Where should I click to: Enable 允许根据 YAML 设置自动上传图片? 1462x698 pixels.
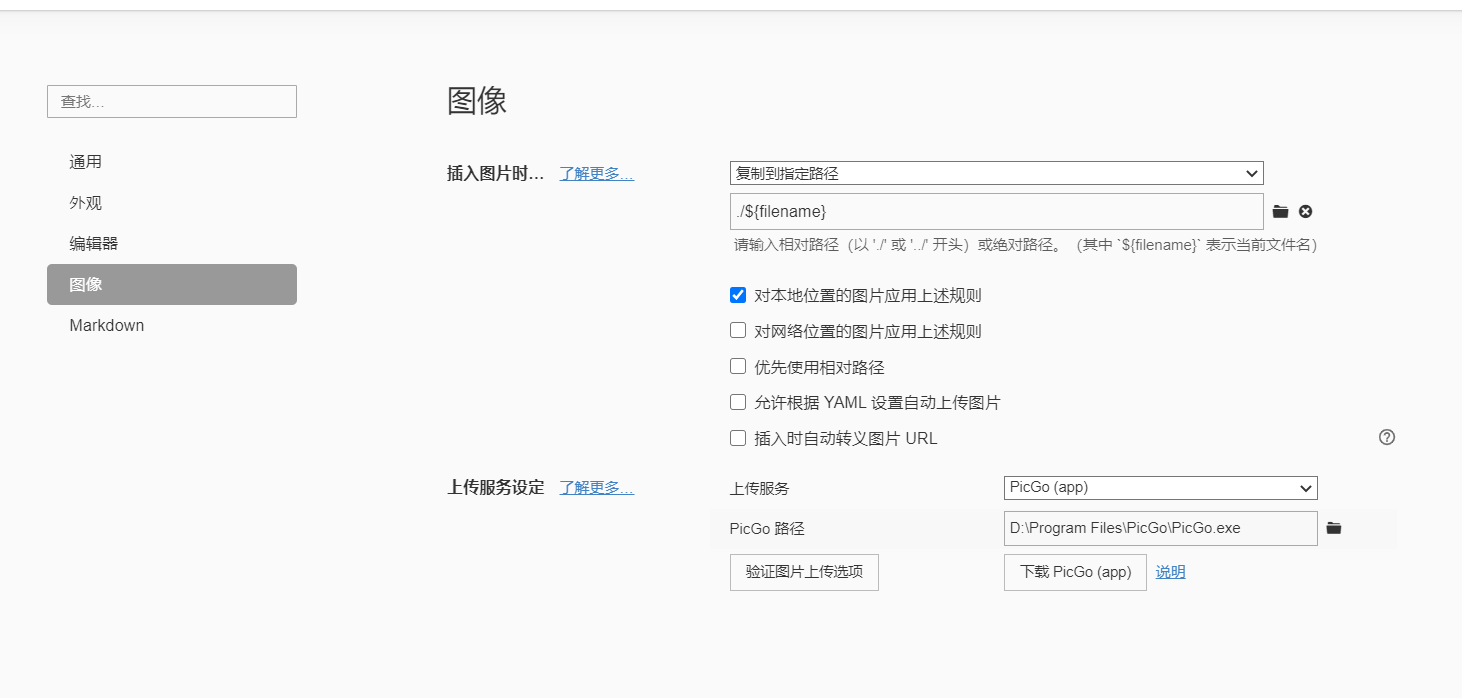point(738,403)
